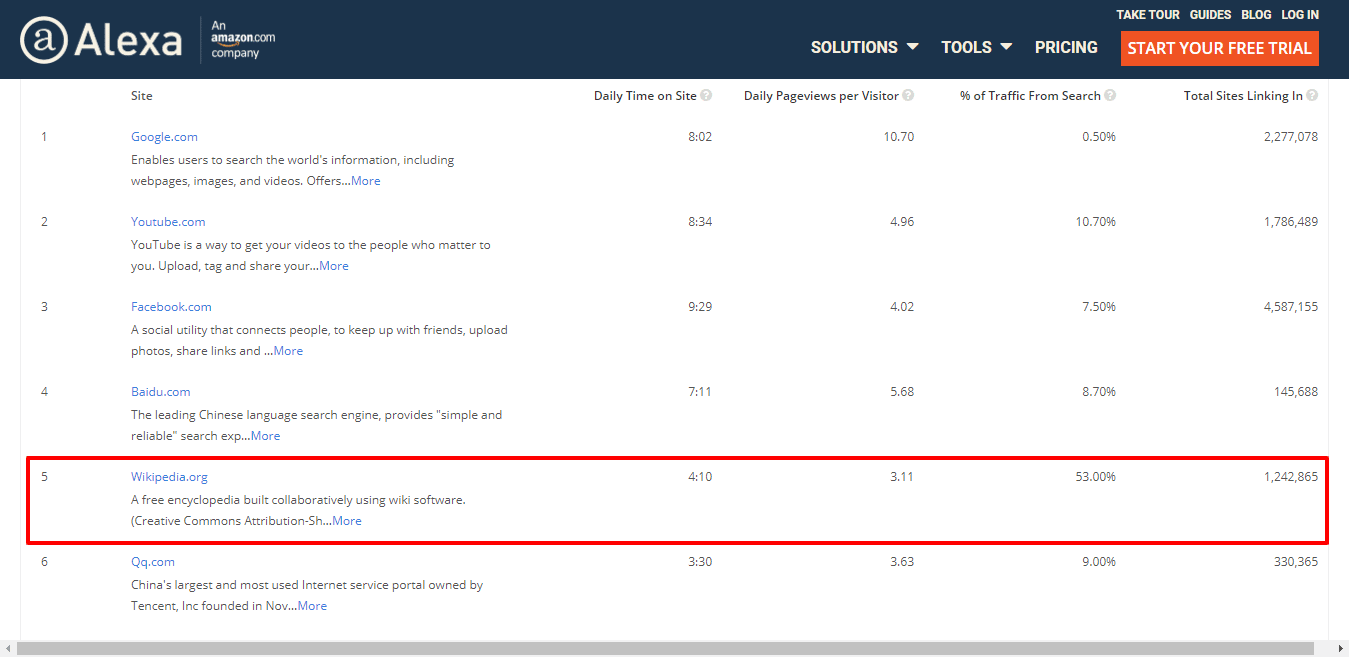
Task: Click help icon beside Daily Pageviews per Visitor
Action: pos(908,96)
